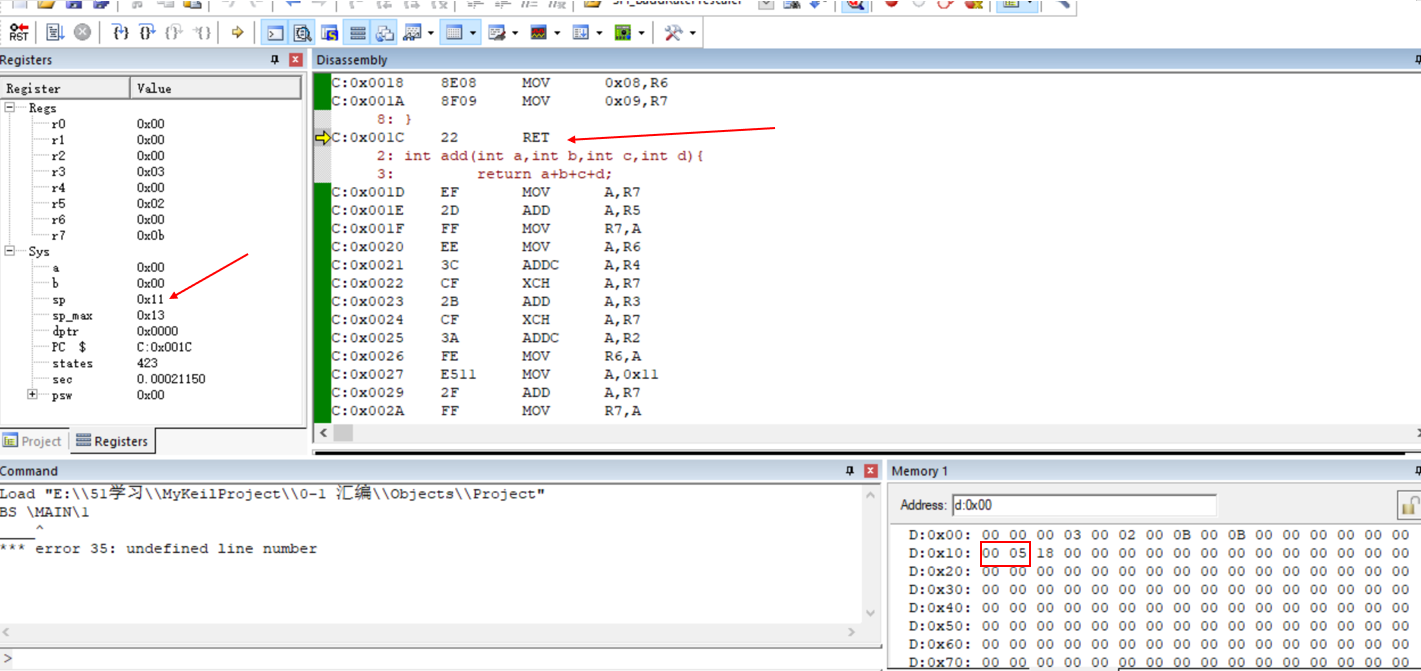
Task: Step into one line
Action: click(x=121, y=32)
